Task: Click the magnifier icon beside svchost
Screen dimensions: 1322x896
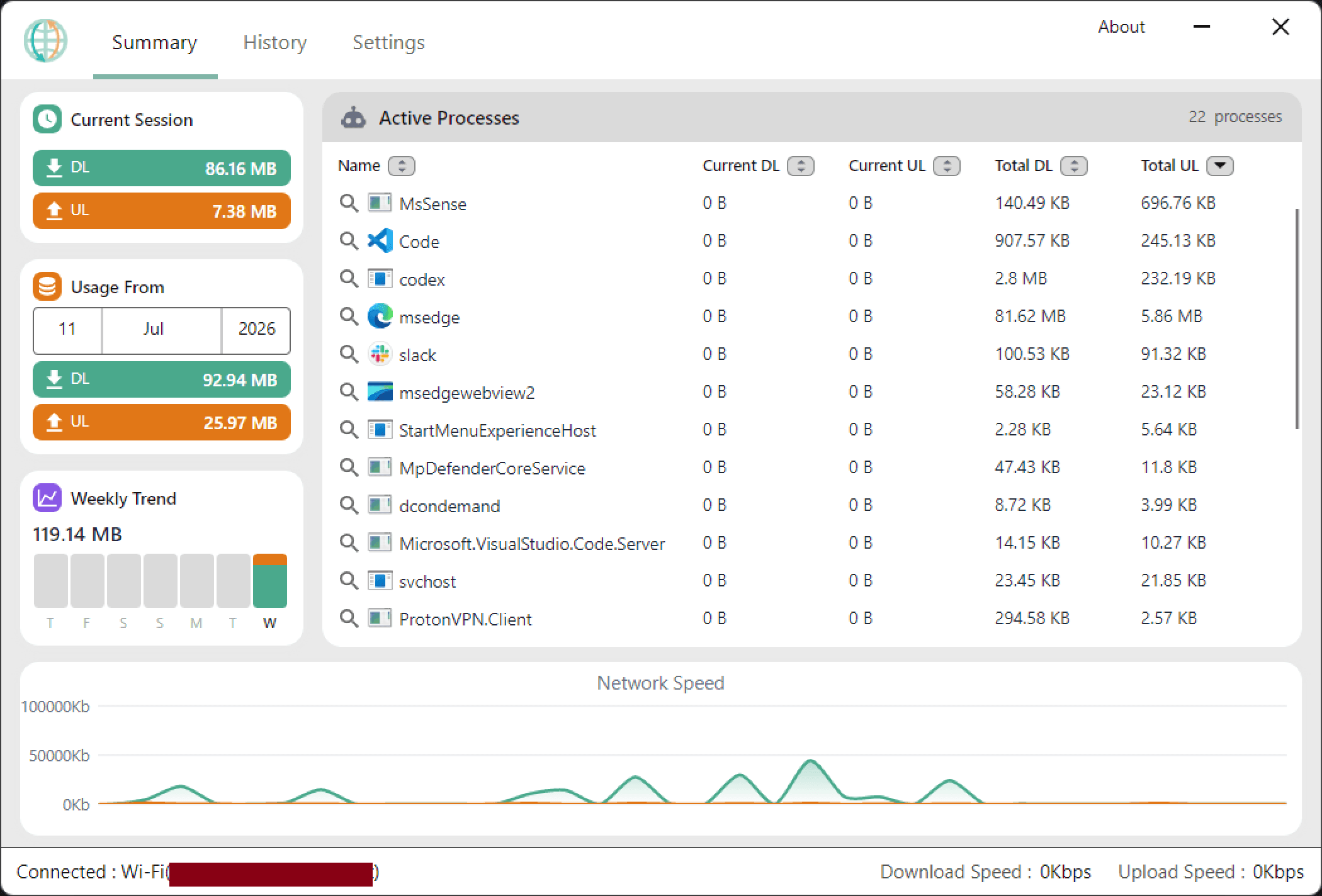Action: click(x=349, y=581)
